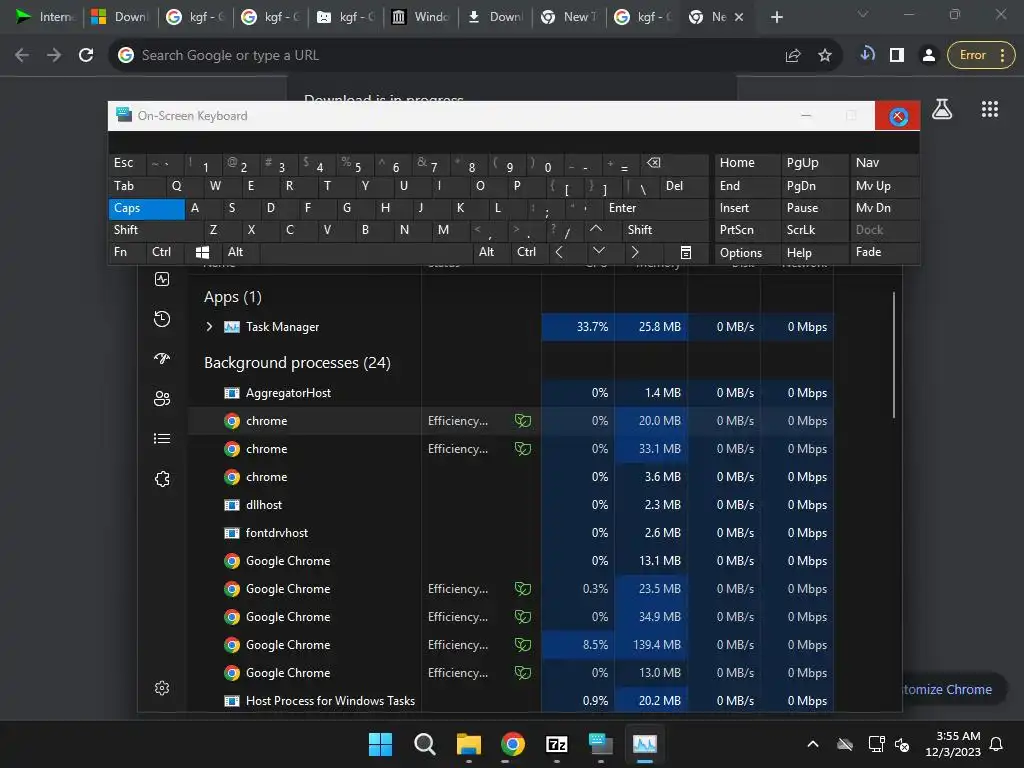Toggle left Alt key
Viewport: 1024px width, 768px height.
pos(240,252)
